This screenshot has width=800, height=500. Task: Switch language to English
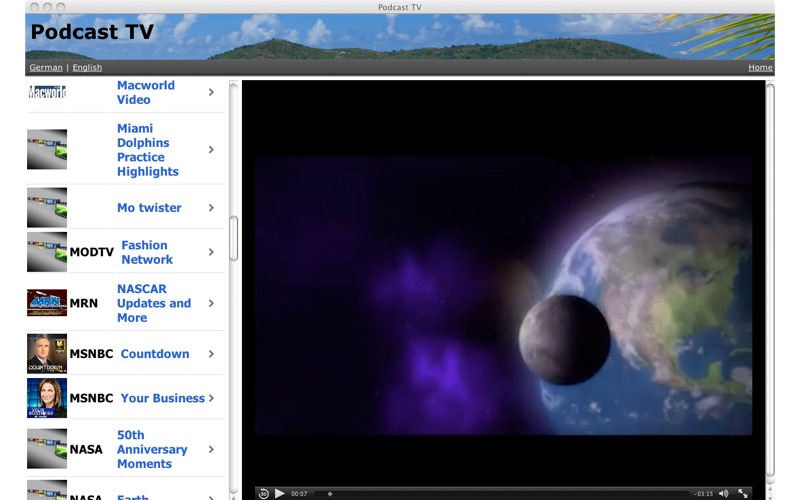pos(87,67)
